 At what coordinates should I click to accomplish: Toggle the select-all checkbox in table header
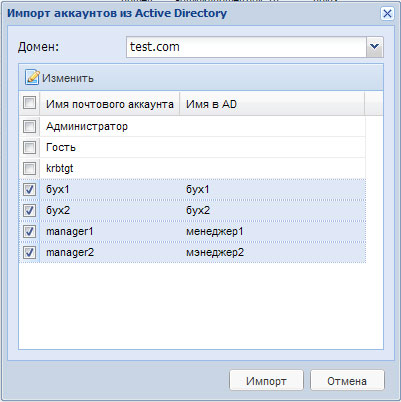pos(29,103)
